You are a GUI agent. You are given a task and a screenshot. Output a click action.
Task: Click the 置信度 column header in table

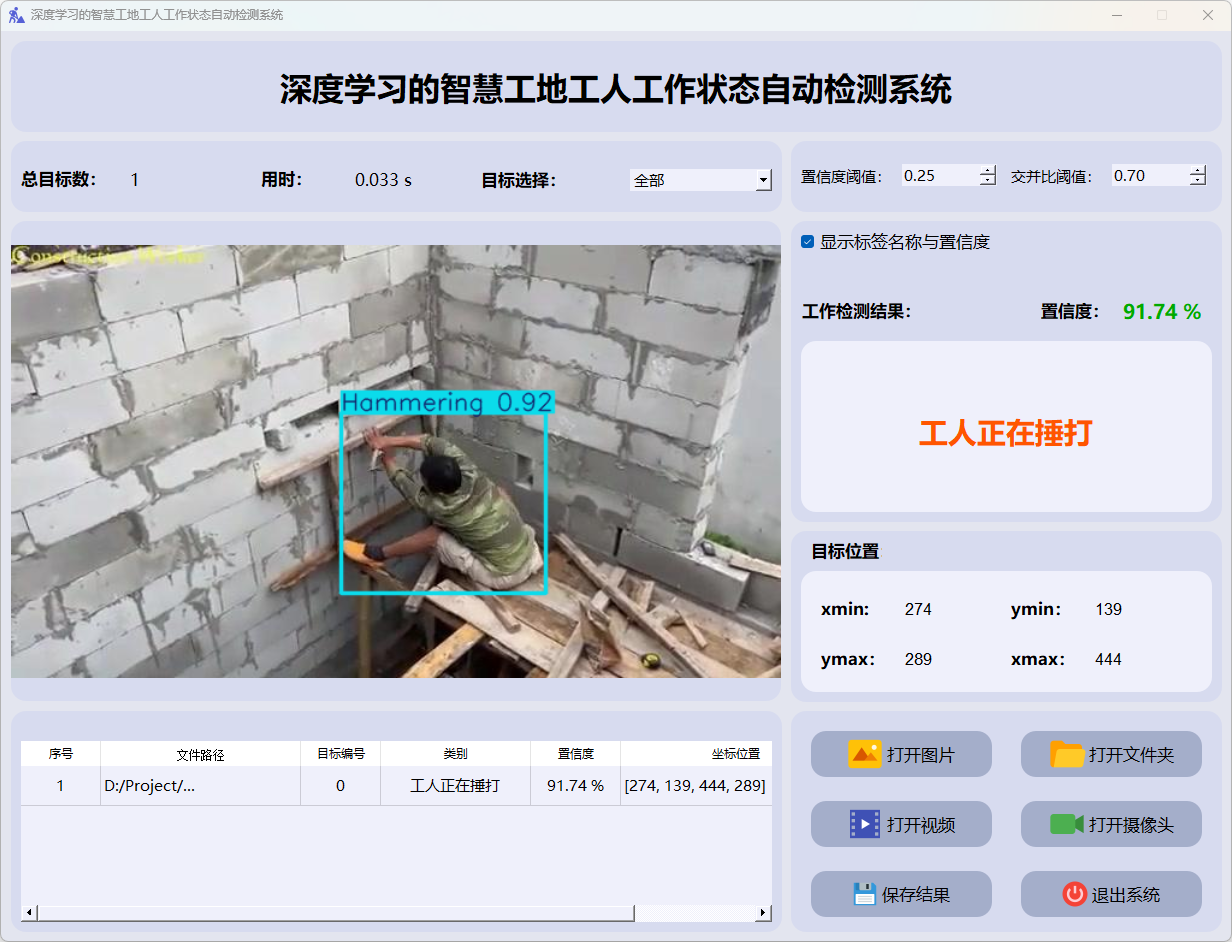click(x=575, y=754)
